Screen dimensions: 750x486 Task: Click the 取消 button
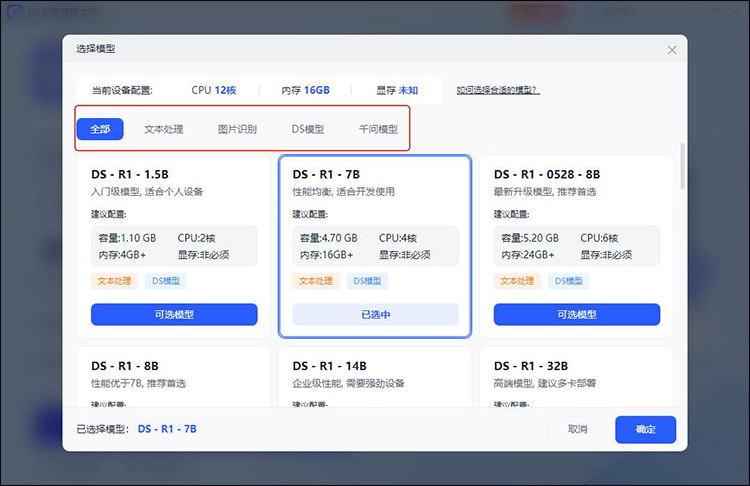577,429
